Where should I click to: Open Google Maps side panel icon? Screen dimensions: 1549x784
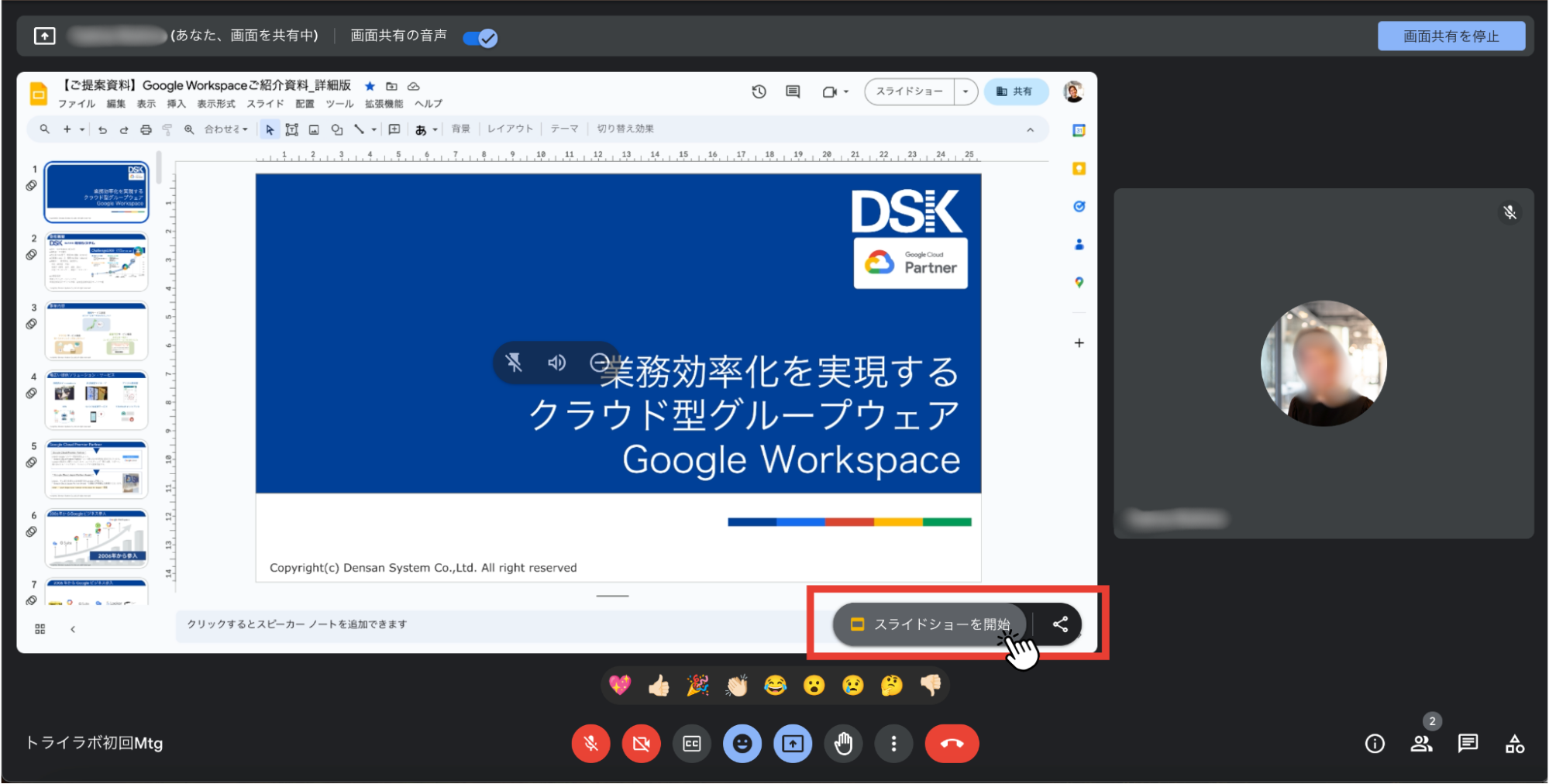pos(1079,283)
